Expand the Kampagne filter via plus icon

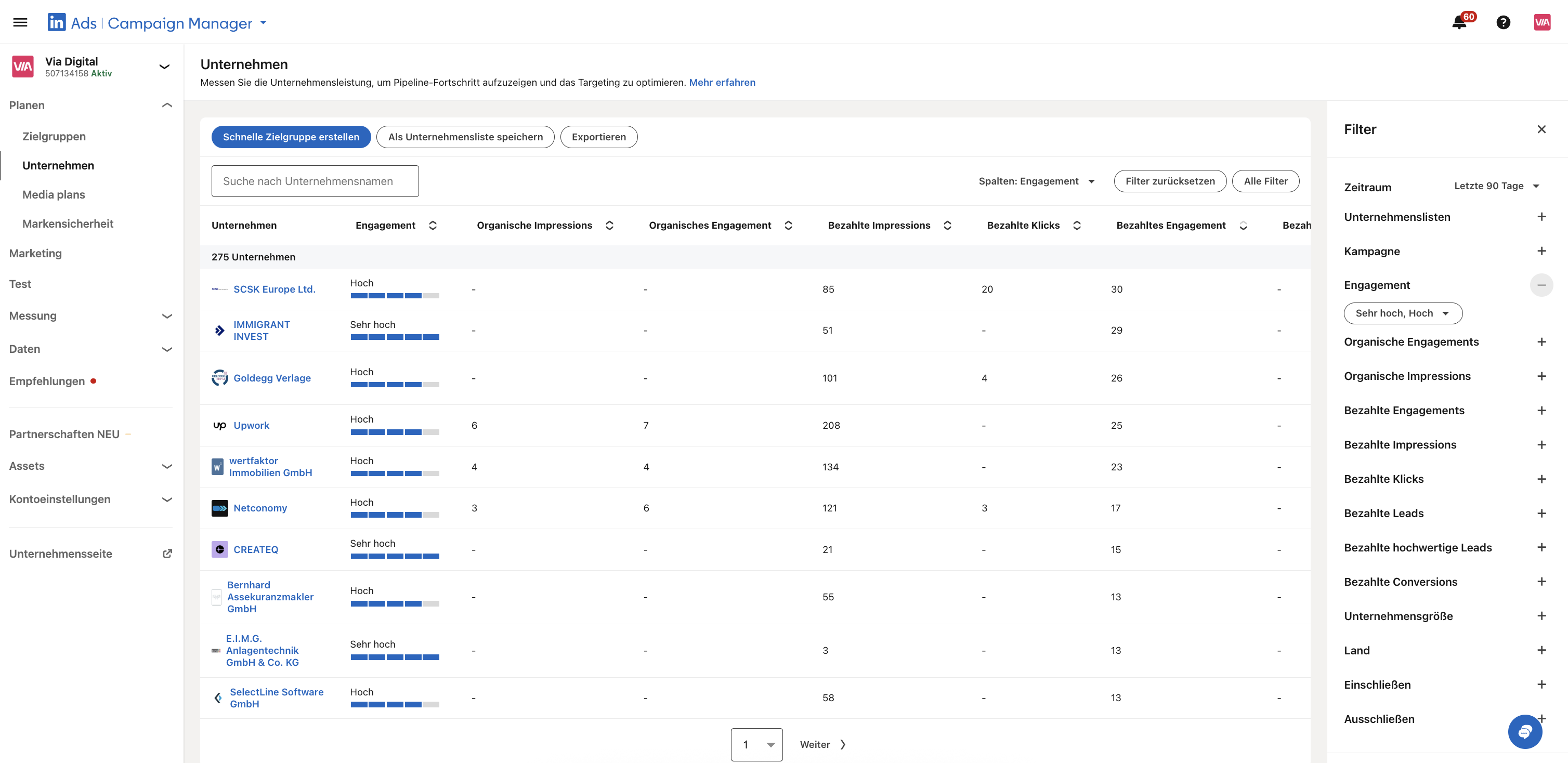pyautogui.click(x=1542, y=251)
